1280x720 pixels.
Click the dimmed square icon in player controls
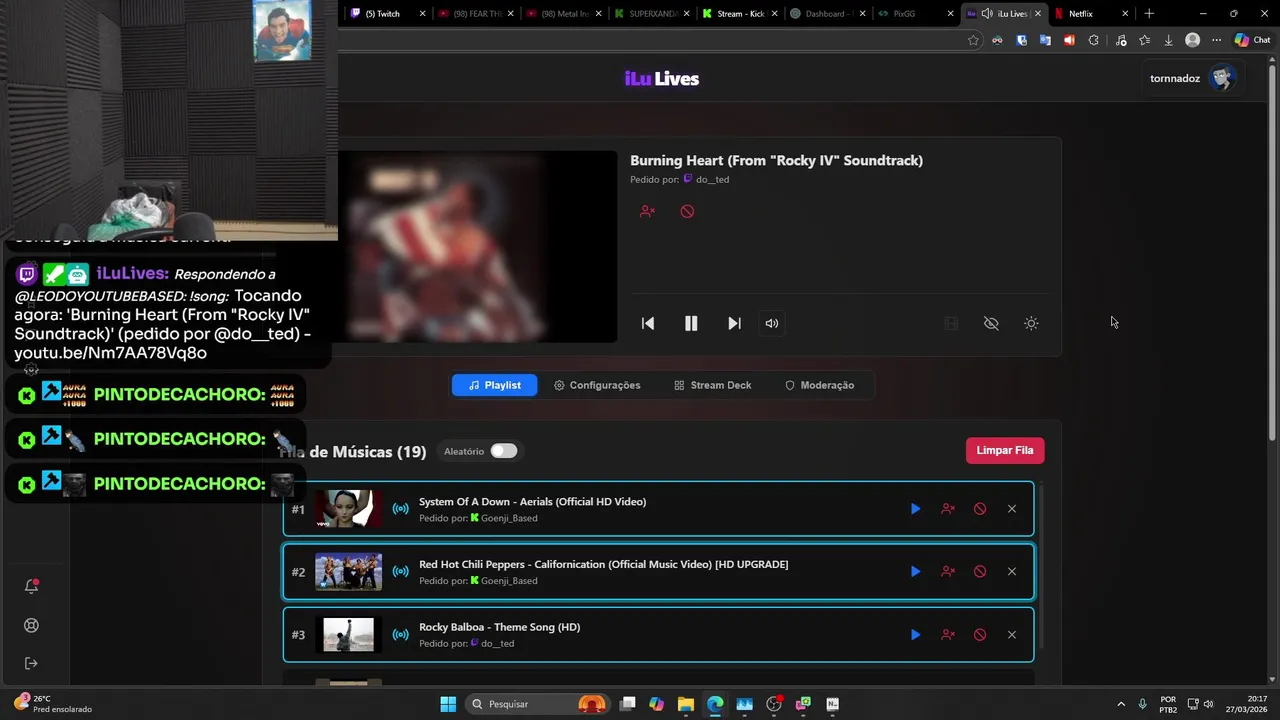[951, 323]
